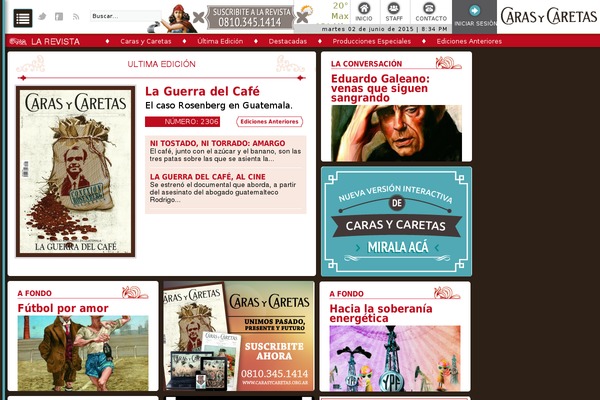Click the La Conversación section label
This screenshot has height=400, width=600.
pos(366,64)
